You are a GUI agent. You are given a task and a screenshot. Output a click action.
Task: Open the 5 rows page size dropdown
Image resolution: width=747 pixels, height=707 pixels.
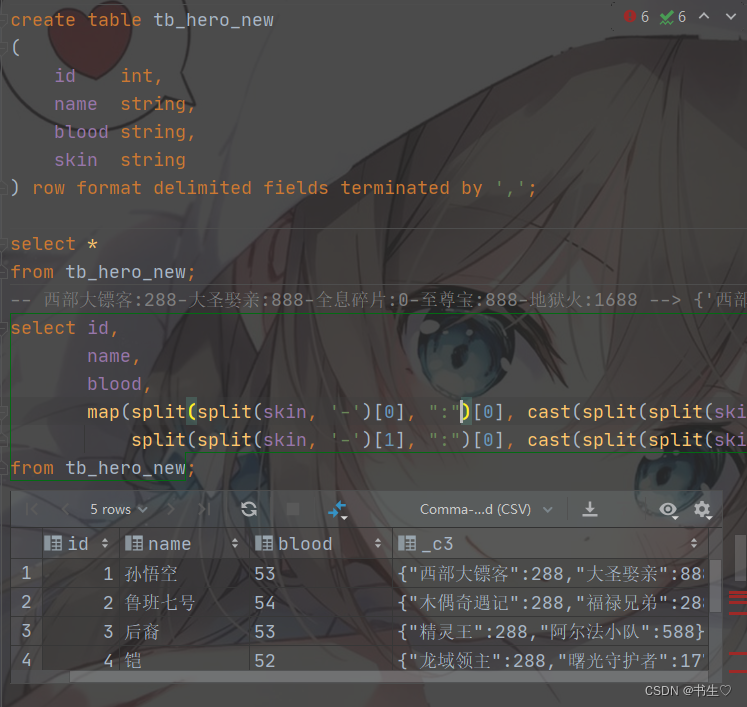119,509
